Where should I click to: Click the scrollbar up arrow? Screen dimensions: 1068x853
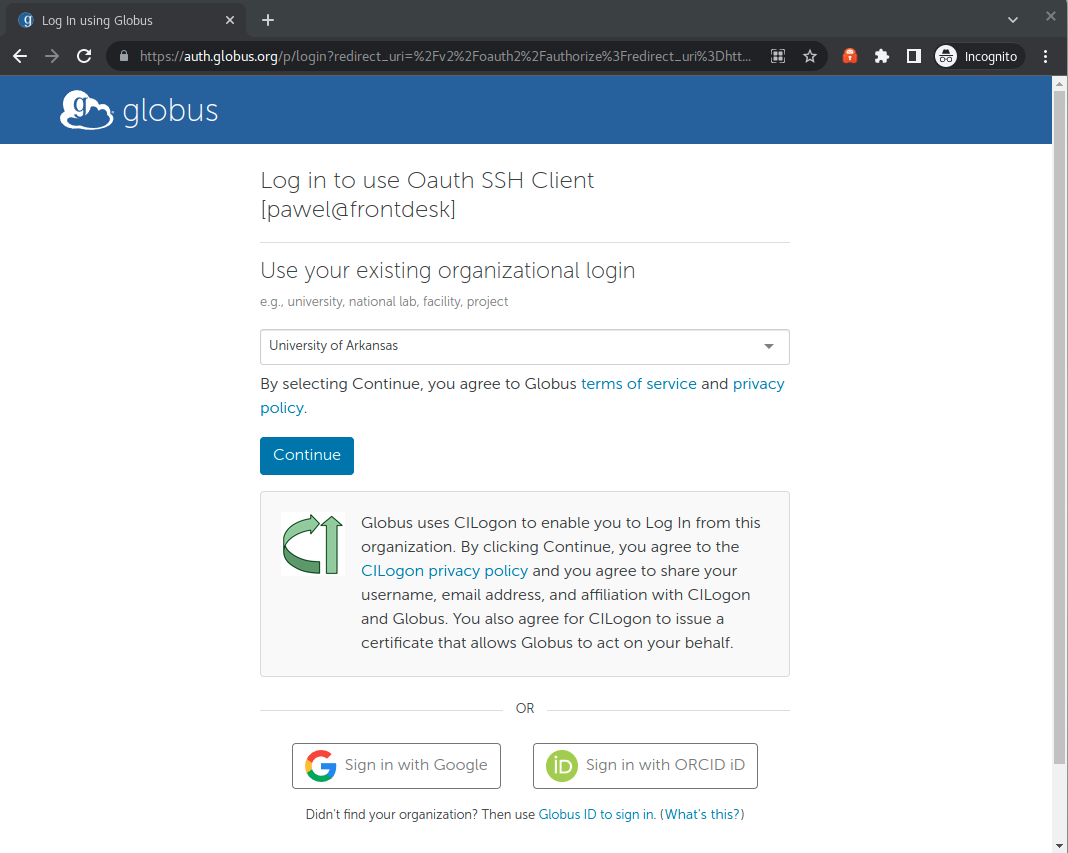click(1059, 83)
